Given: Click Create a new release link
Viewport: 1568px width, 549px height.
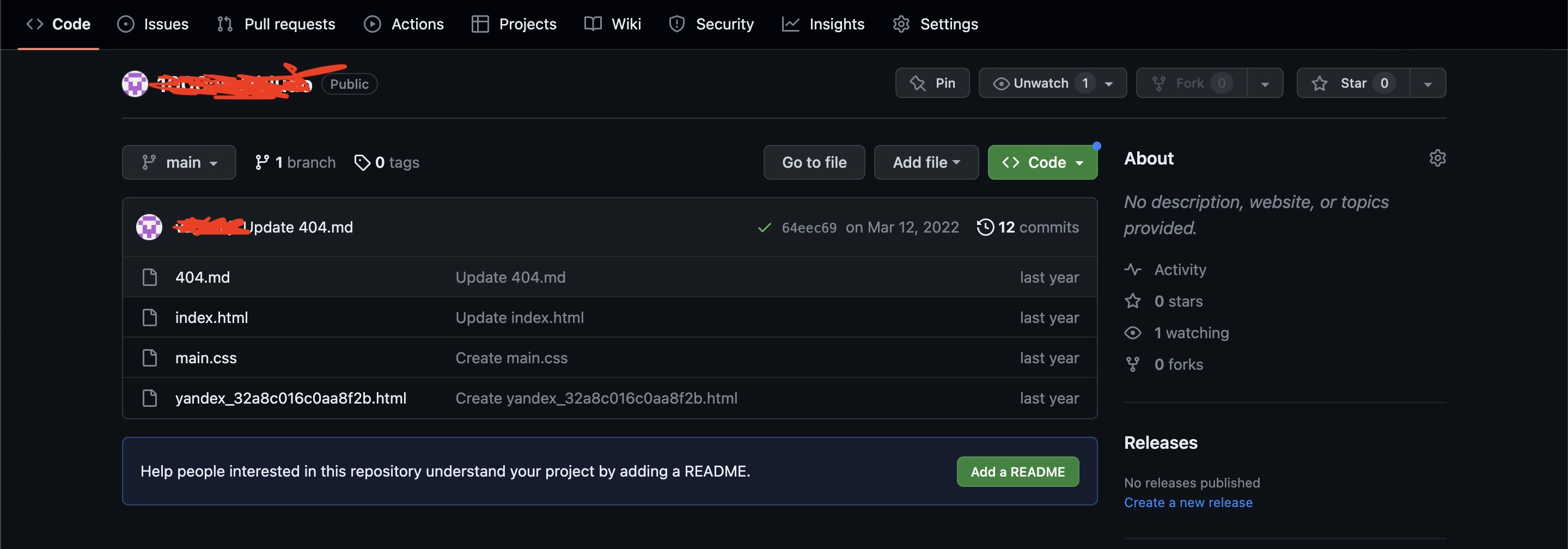Looking at the screenshot, I should pos(1187,503).
